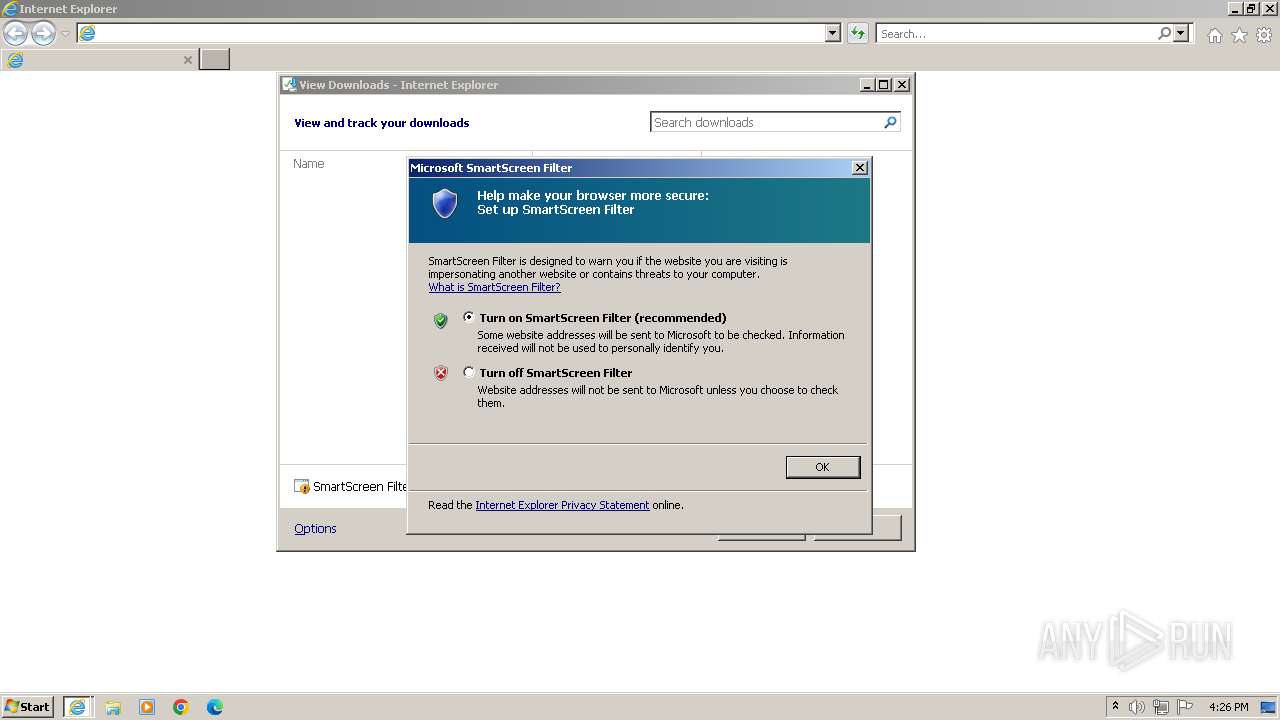The height and width of the screenshot is (720, 1280).
Task: Click the Name column header in downloads
Action: (309, 163)
